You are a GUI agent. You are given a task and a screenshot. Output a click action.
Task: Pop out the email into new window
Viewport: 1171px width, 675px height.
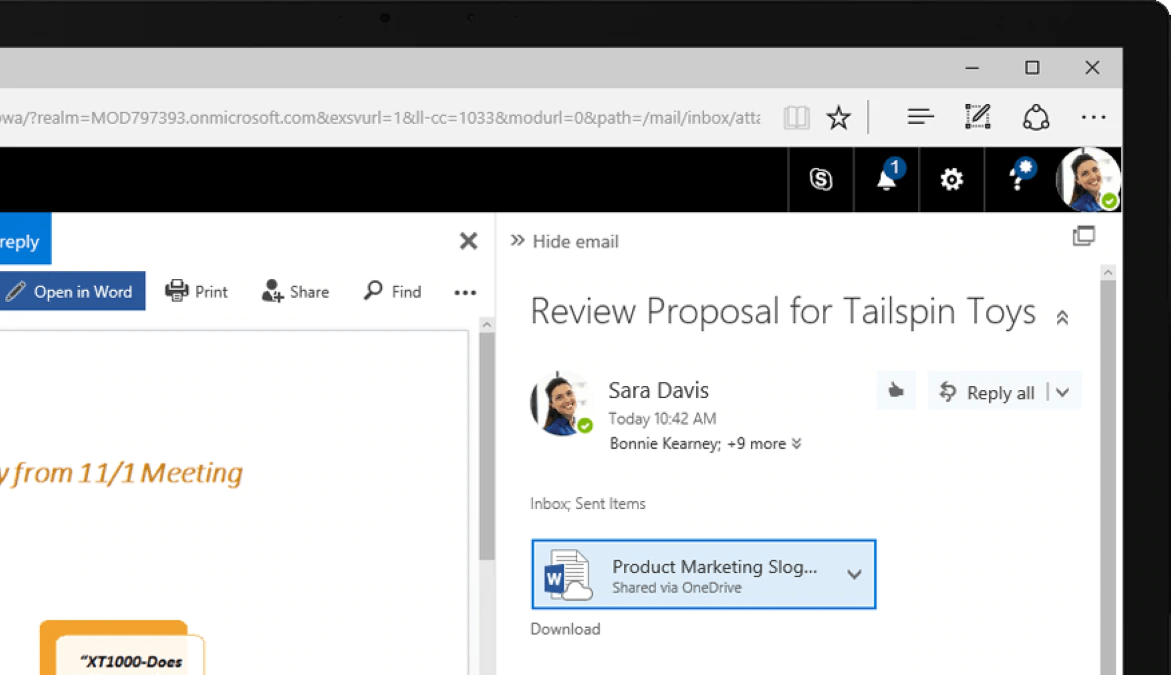point(1084,234)
